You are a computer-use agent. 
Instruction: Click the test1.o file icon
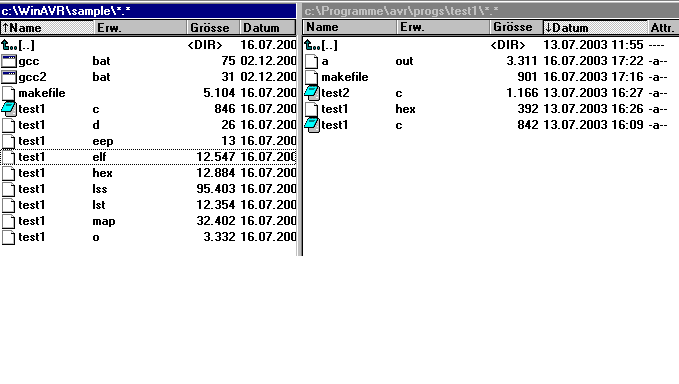point(9,237)
